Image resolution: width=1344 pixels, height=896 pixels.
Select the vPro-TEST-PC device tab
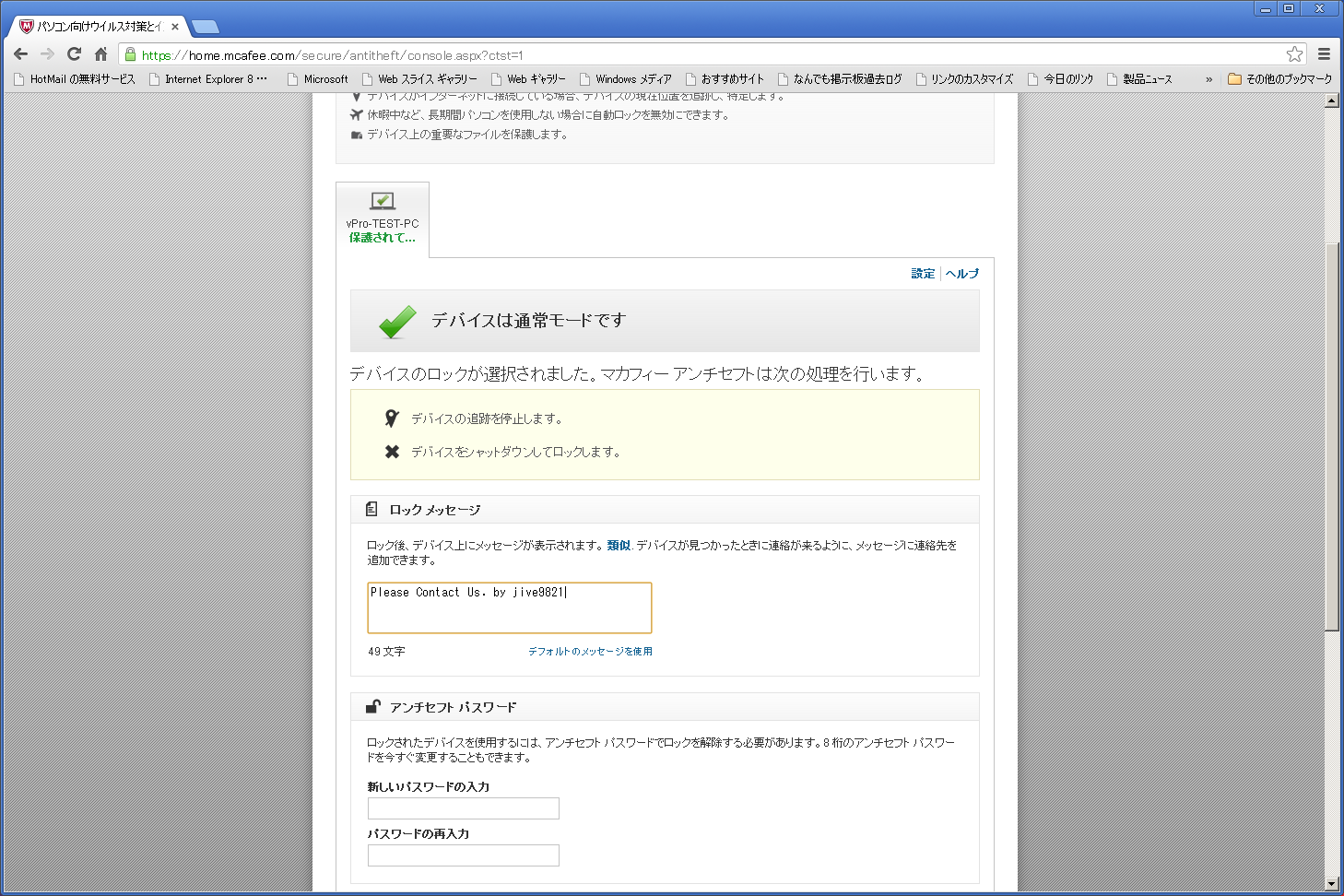(383, 219)
